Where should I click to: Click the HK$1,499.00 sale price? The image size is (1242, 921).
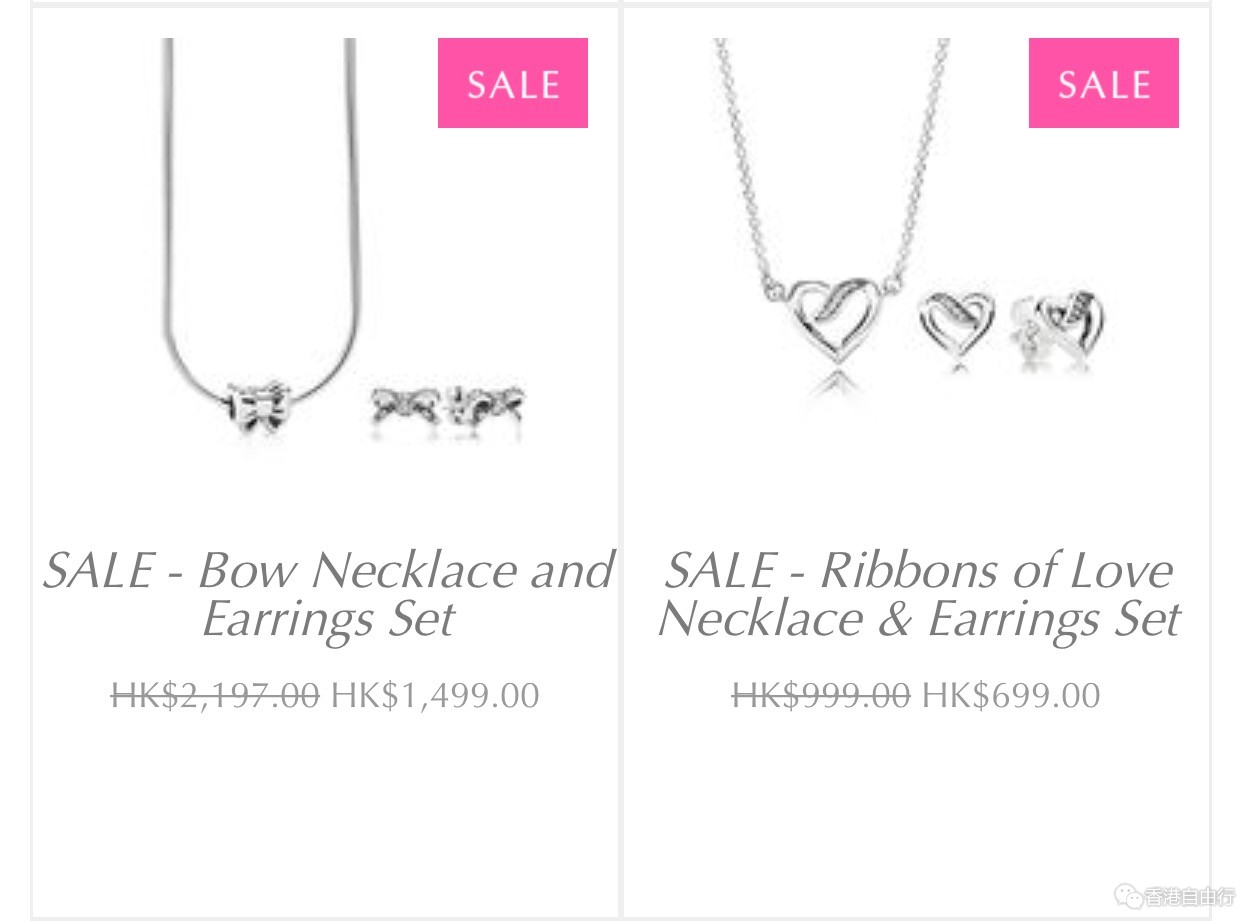coord(435,695)
